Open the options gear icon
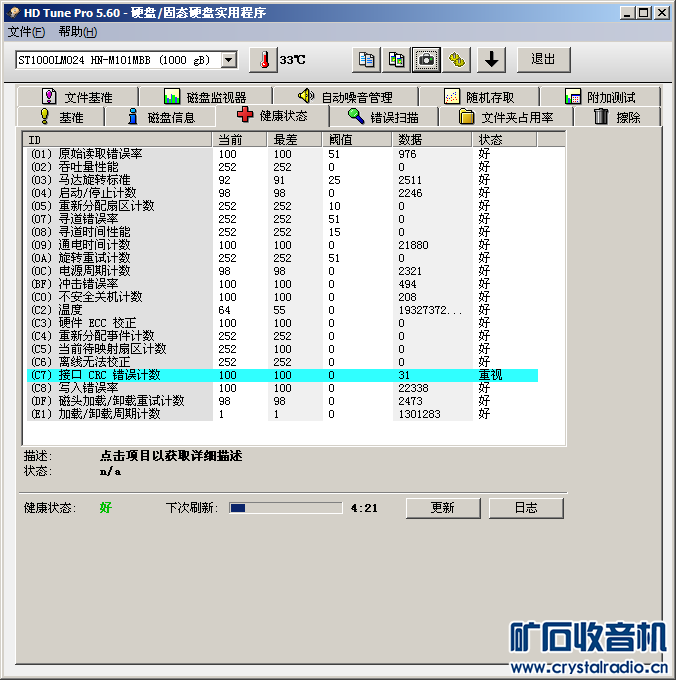The width and height of the screenshot is (676, 680). pyautogui.click(x=457, y=60)
